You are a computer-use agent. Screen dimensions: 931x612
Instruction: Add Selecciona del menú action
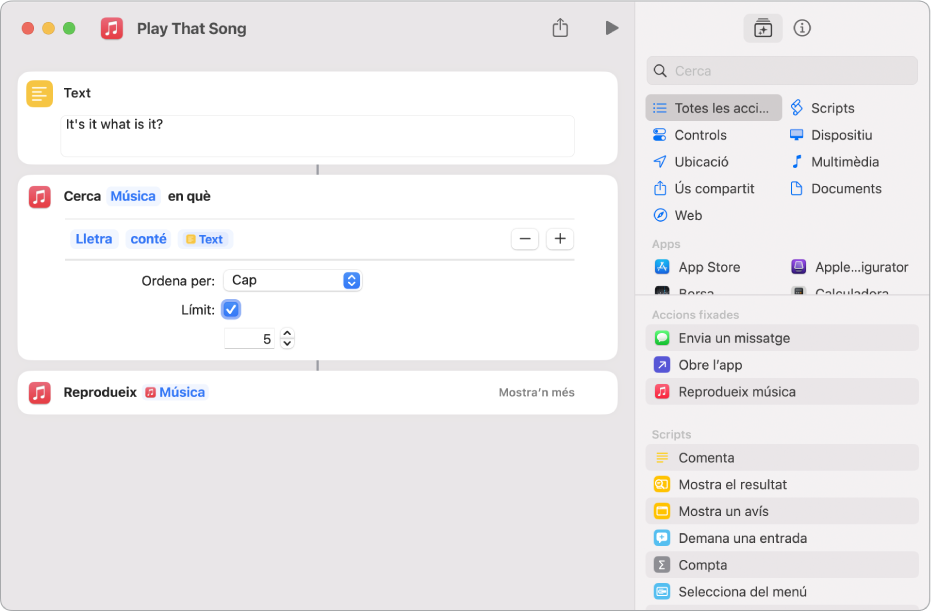pyautogui.click(x=782, y=591)
